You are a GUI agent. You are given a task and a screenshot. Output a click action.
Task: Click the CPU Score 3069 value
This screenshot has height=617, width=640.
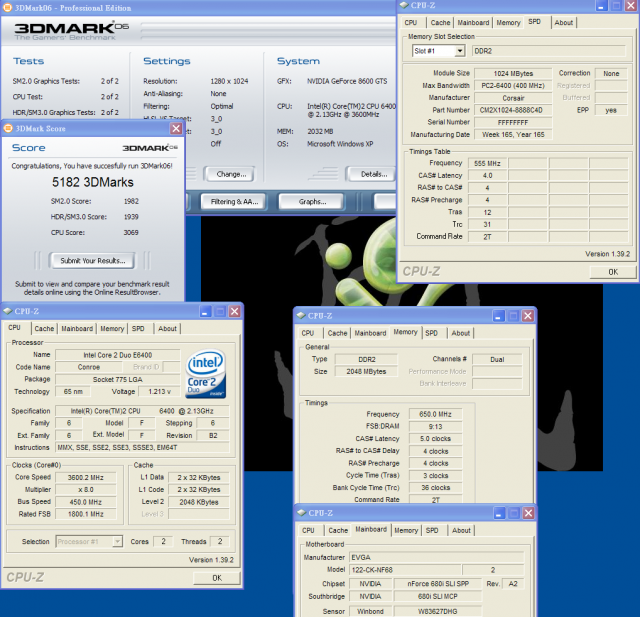pos(131,232)
